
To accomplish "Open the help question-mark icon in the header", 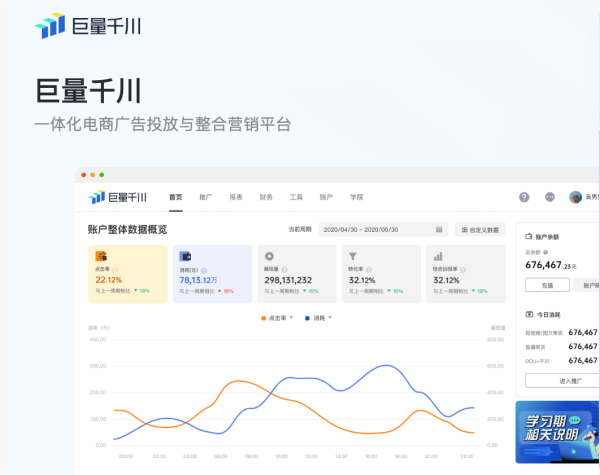I will (524, 197).
